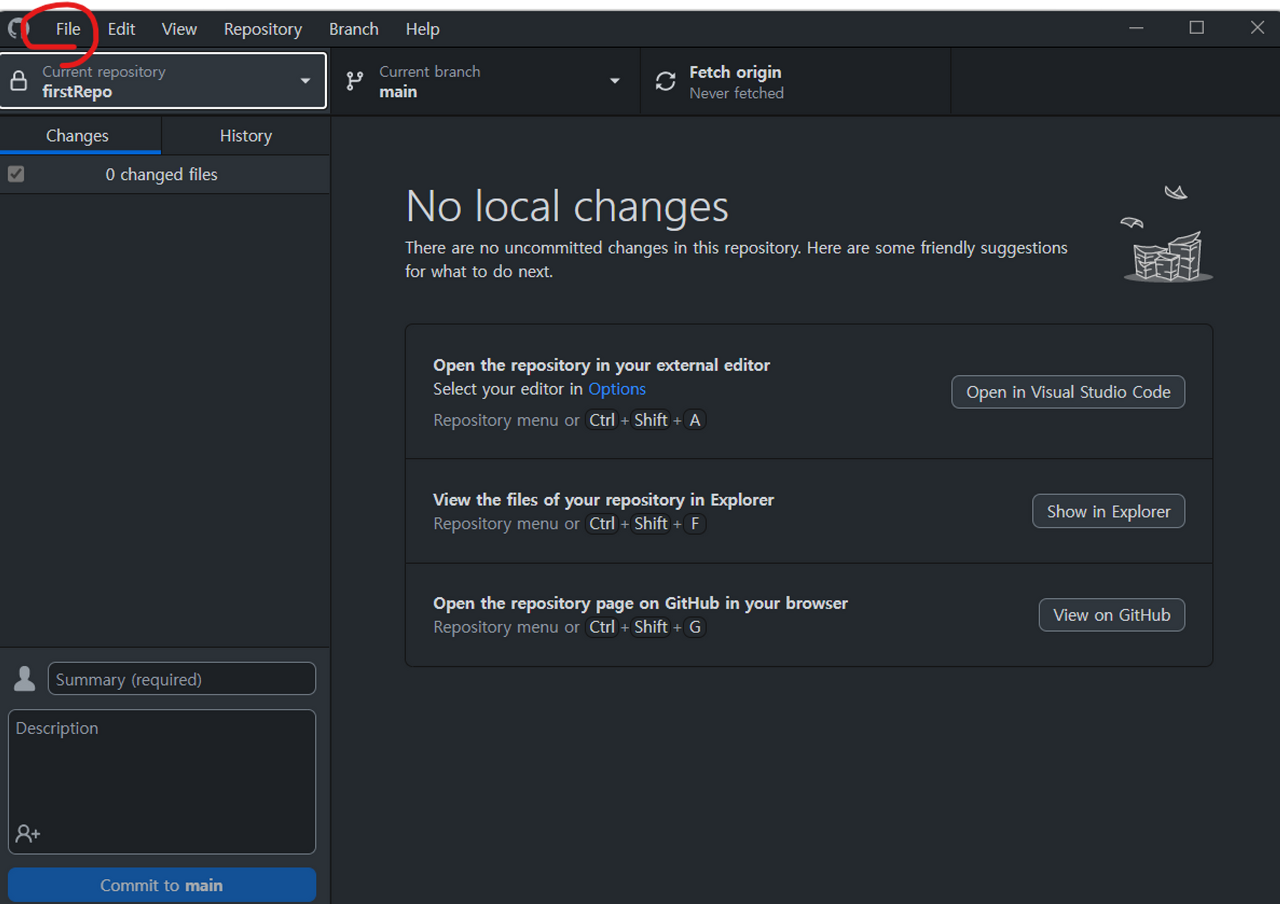Click the git branch icon

(x=354, y=81)
